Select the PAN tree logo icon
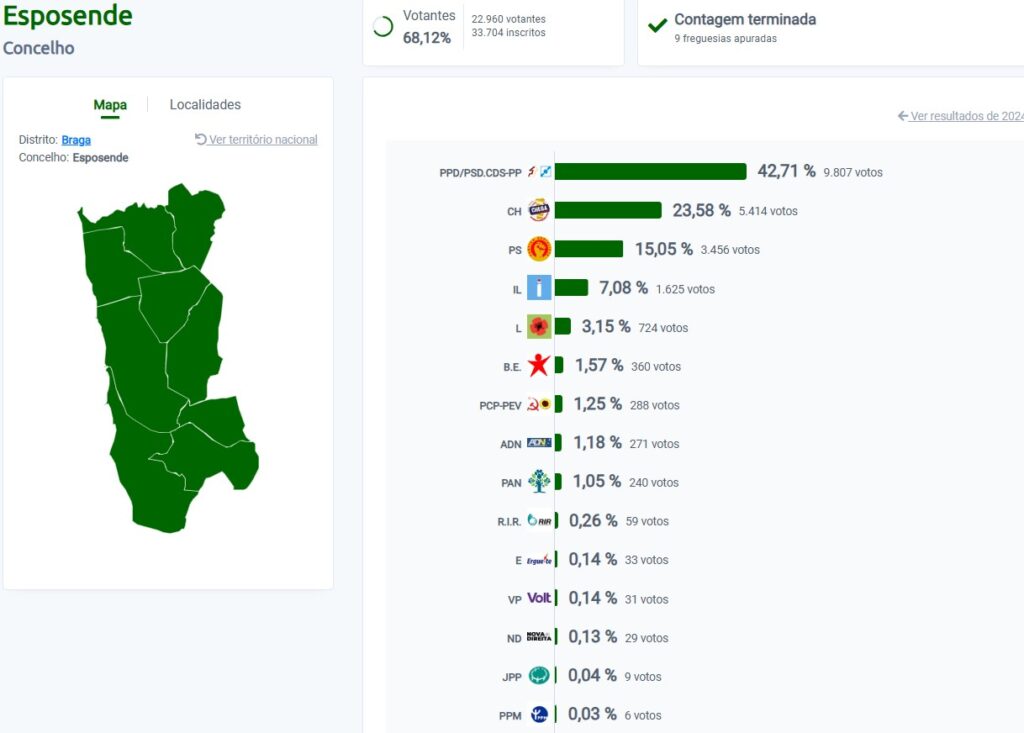This screenshot has height=733, width=1024. [x=539, y=481]
